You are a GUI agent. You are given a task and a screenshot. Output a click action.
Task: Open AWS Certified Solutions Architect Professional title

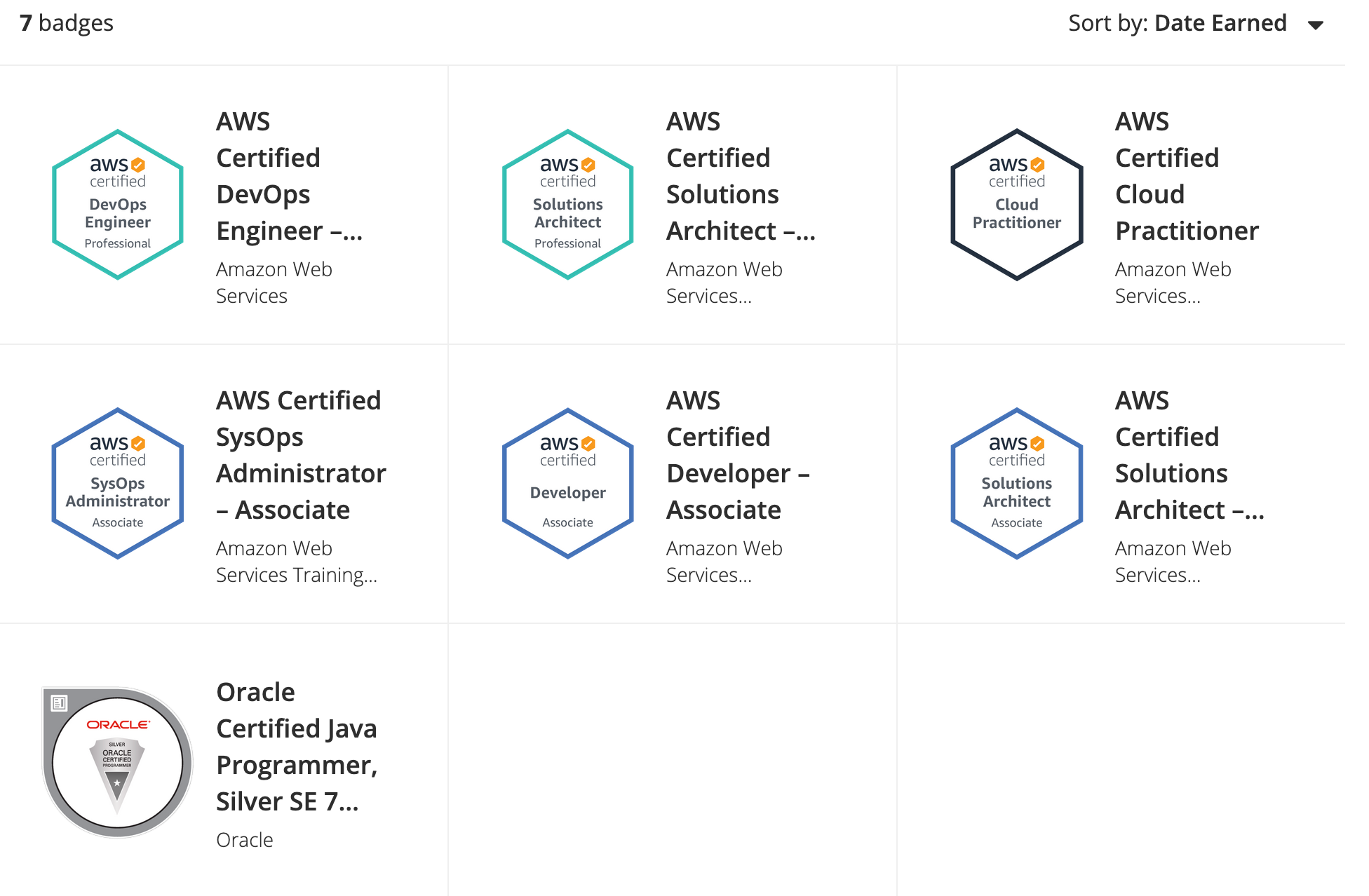coord(741,176)
